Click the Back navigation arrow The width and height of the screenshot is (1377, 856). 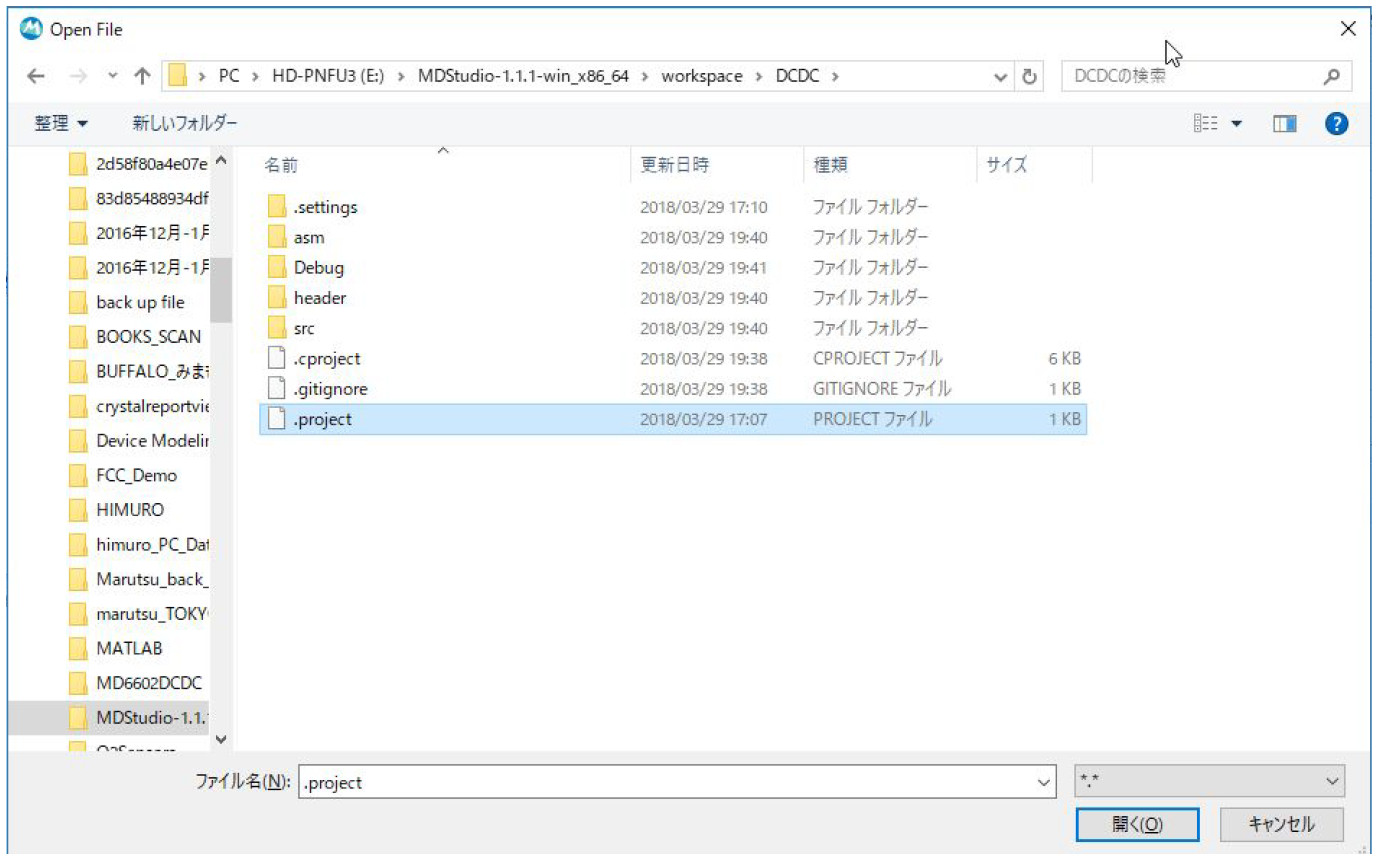click(x=36, y=76)
